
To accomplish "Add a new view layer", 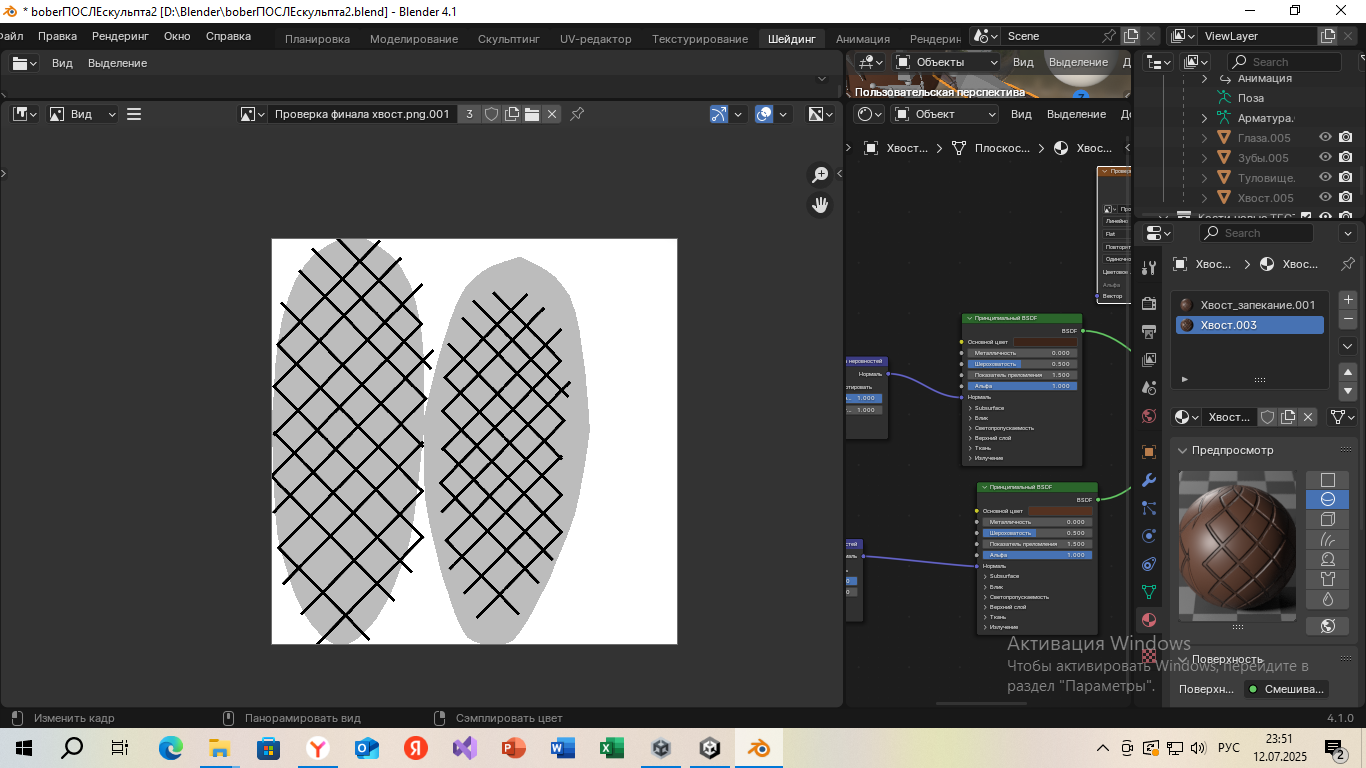I will pyautogui.click(x=1328, y=36).
